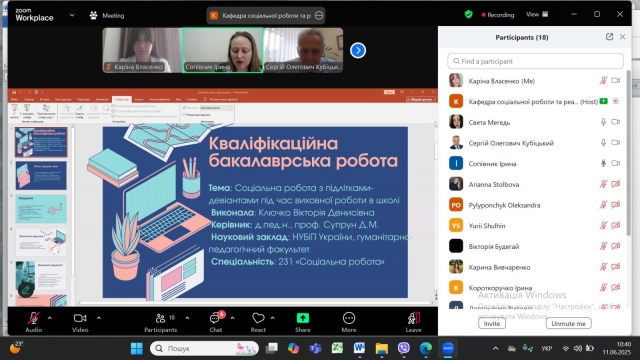
Task: Open Viber from the taskbar
Action: [x=404, y=349]
